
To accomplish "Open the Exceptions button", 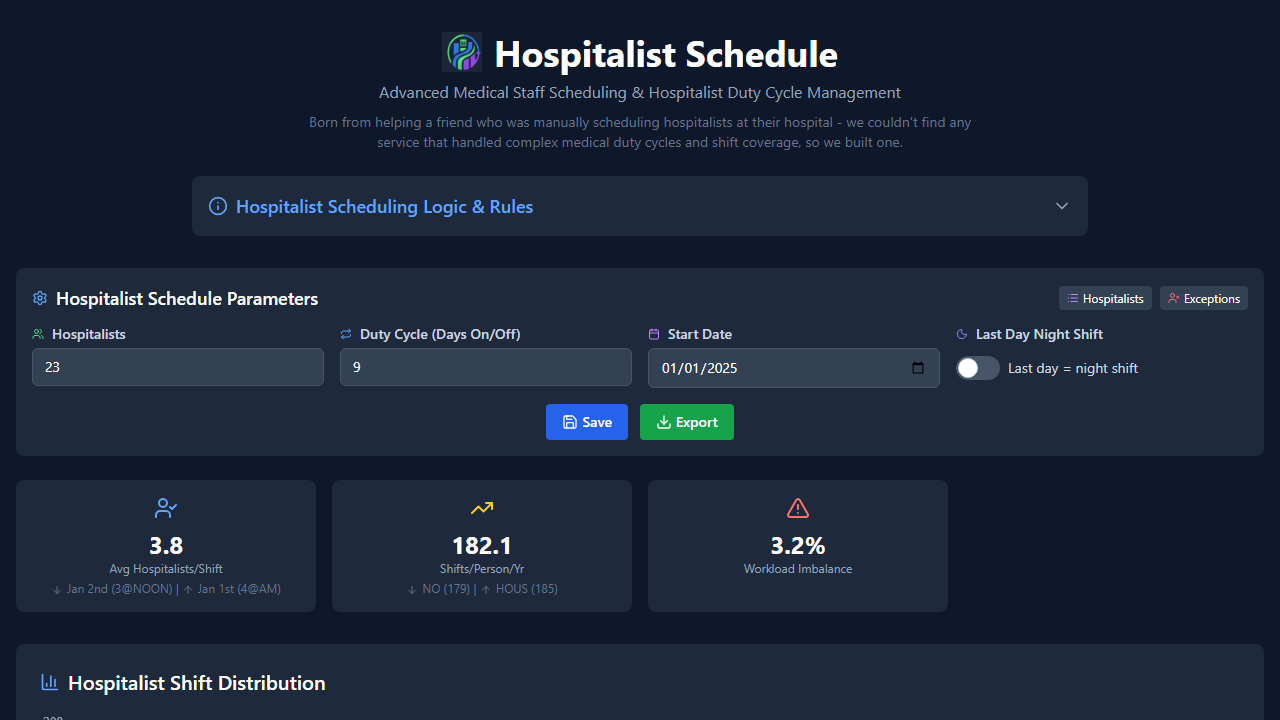I will pos(1203,298).
